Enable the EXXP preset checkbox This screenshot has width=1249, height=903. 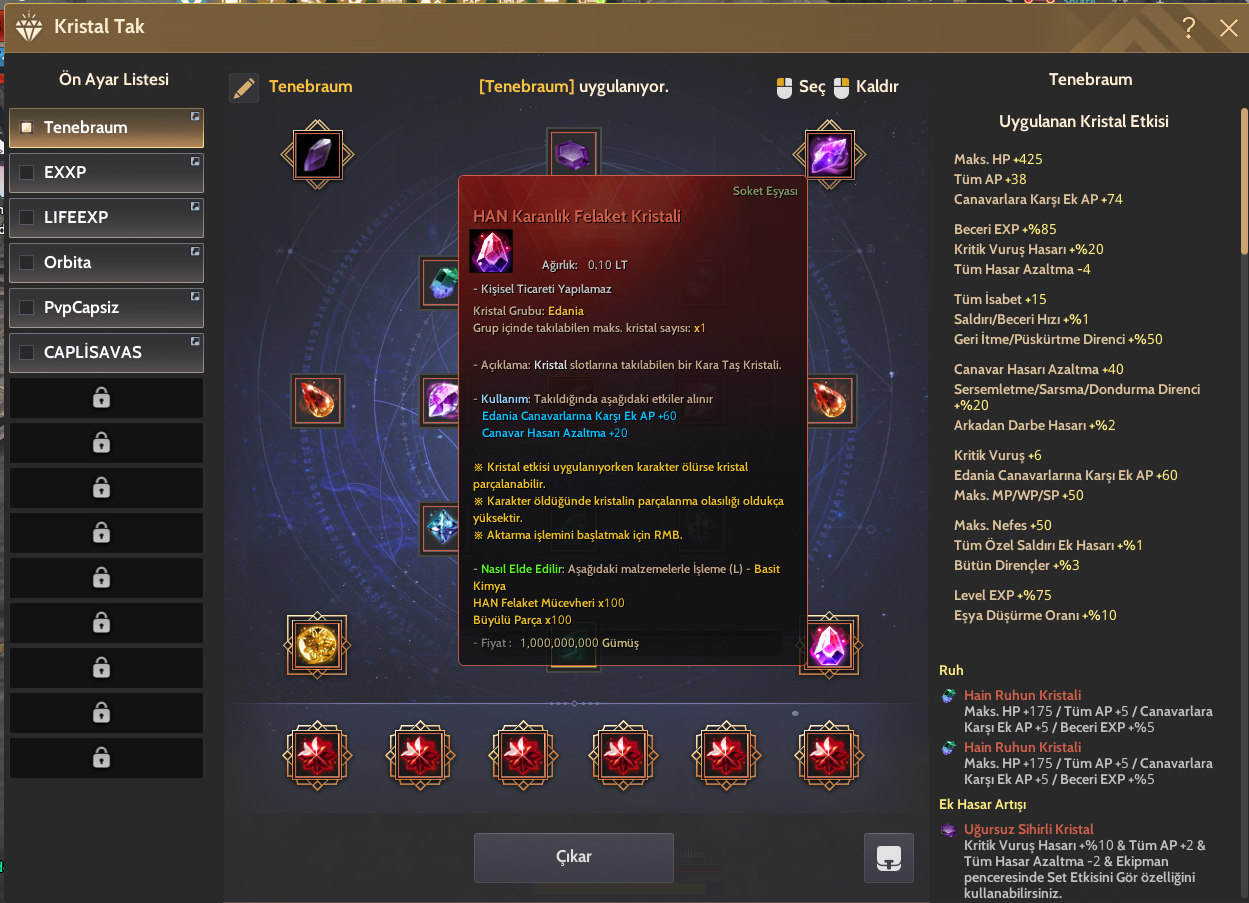[x=27, y=172]
